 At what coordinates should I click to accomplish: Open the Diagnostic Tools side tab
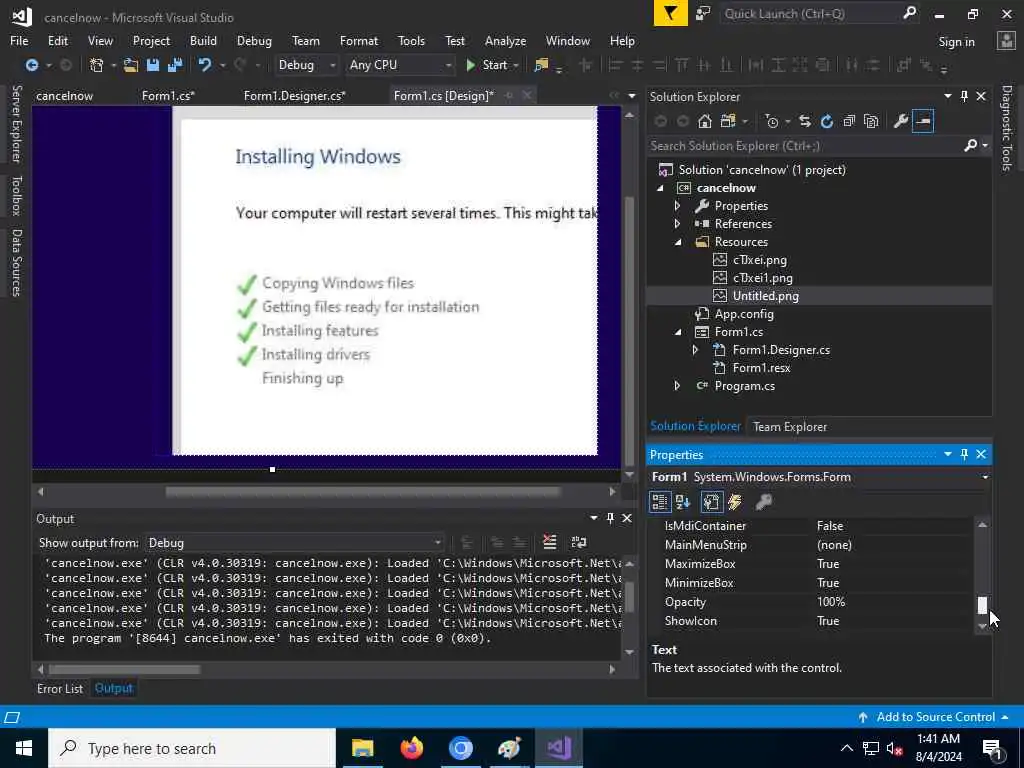tap(1007, 128)
